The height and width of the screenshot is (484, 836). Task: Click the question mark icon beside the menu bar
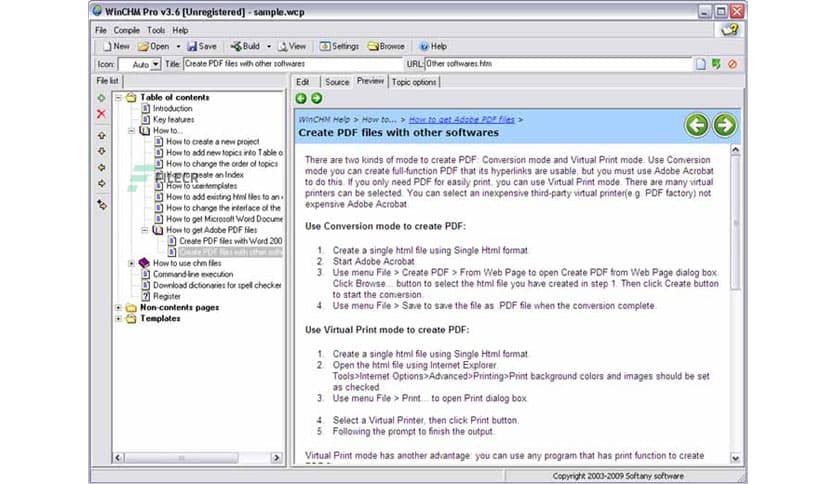click(729, 30)
